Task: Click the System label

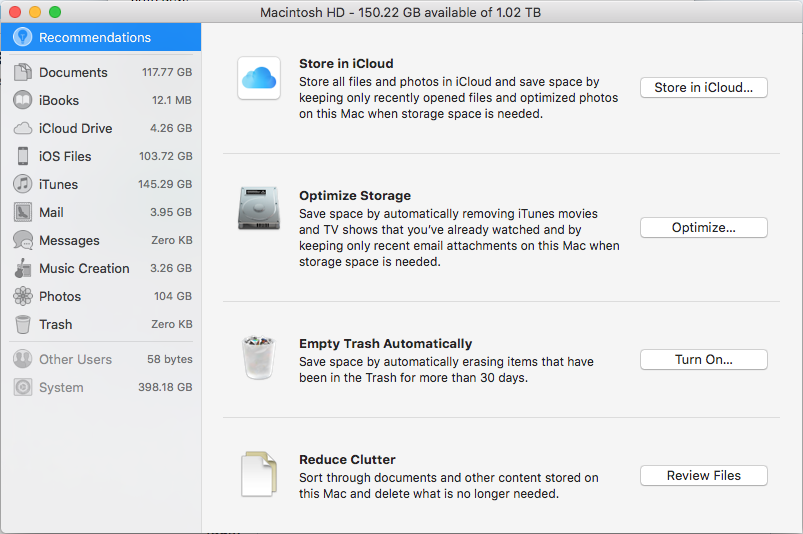Action: coord(61,388)
